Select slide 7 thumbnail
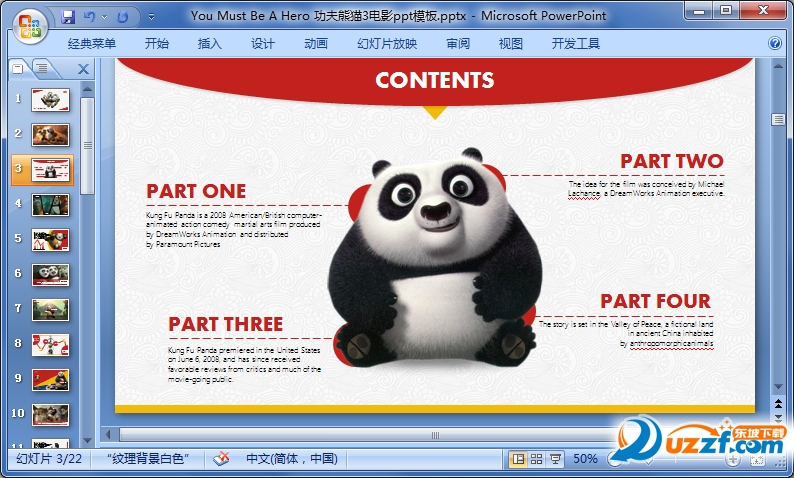The height and width of the screenshot is (478, 794). [x=50, y=309]
